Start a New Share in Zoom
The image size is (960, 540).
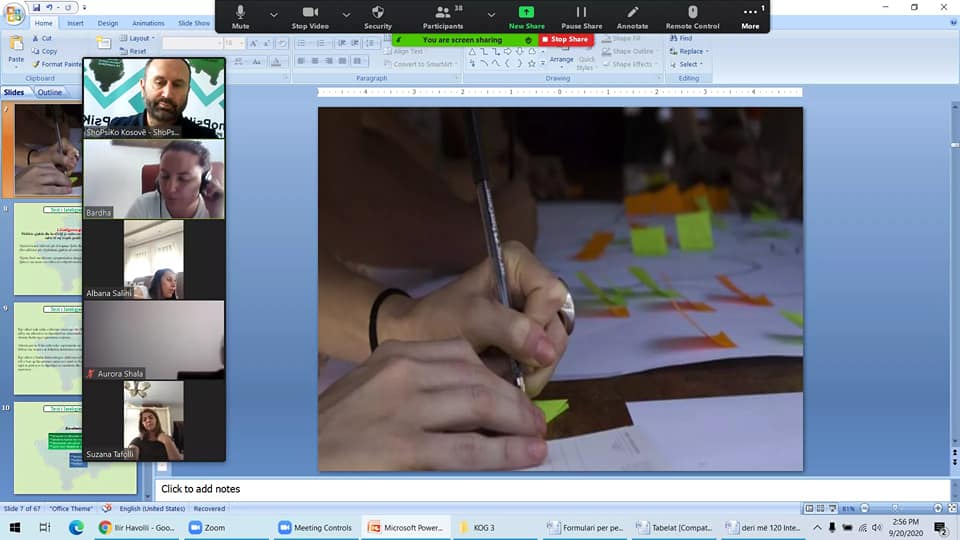pyautogui.click(x=526, y=17)
